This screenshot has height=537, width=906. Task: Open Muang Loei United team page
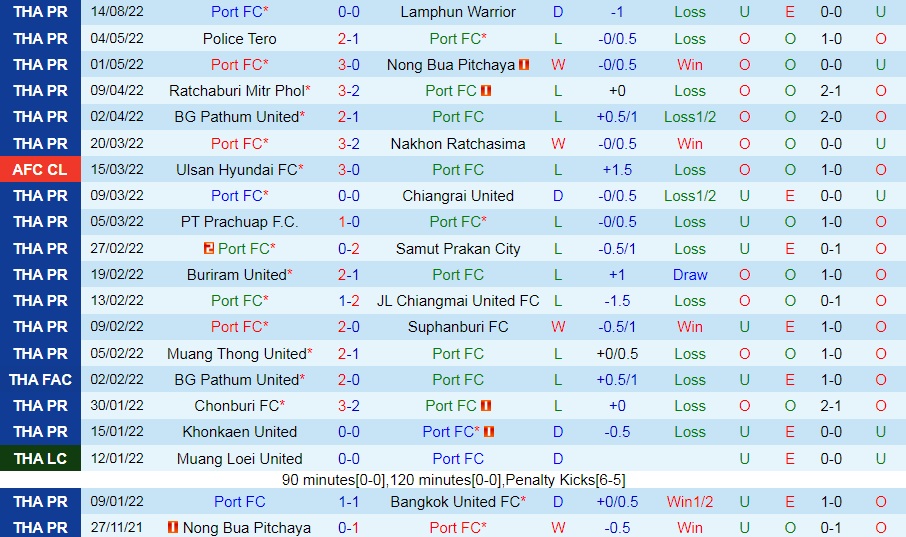pyautogui.click(x=239, y=459)
